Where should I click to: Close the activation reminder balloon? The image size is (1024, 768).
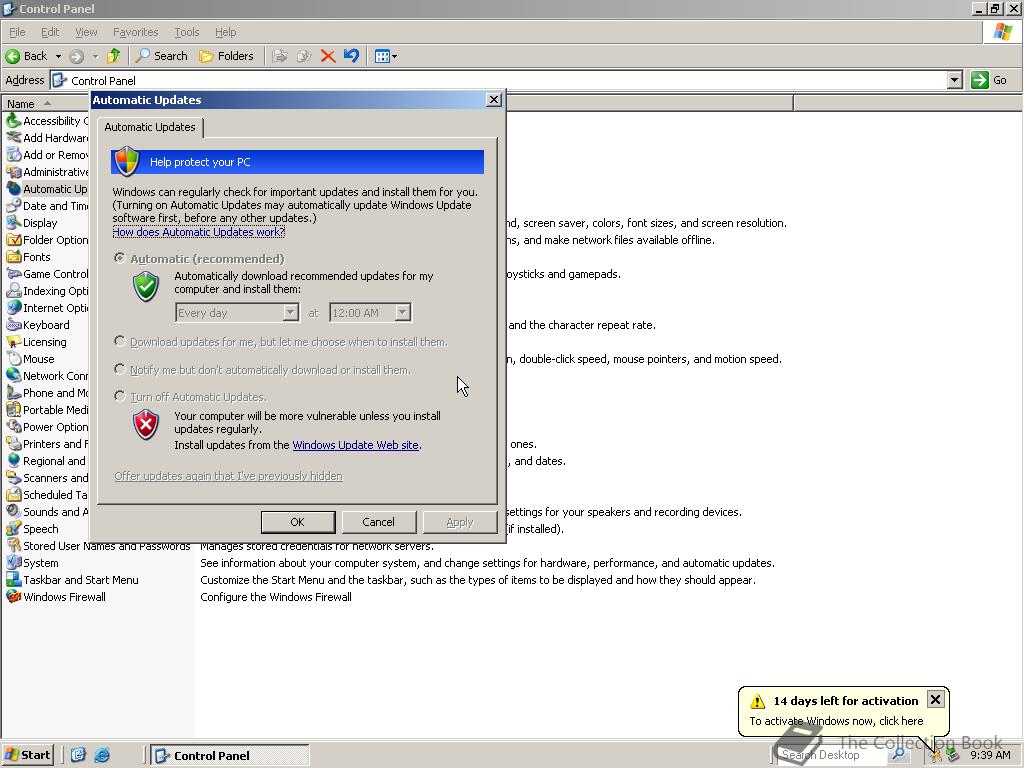tap(935, 699)
